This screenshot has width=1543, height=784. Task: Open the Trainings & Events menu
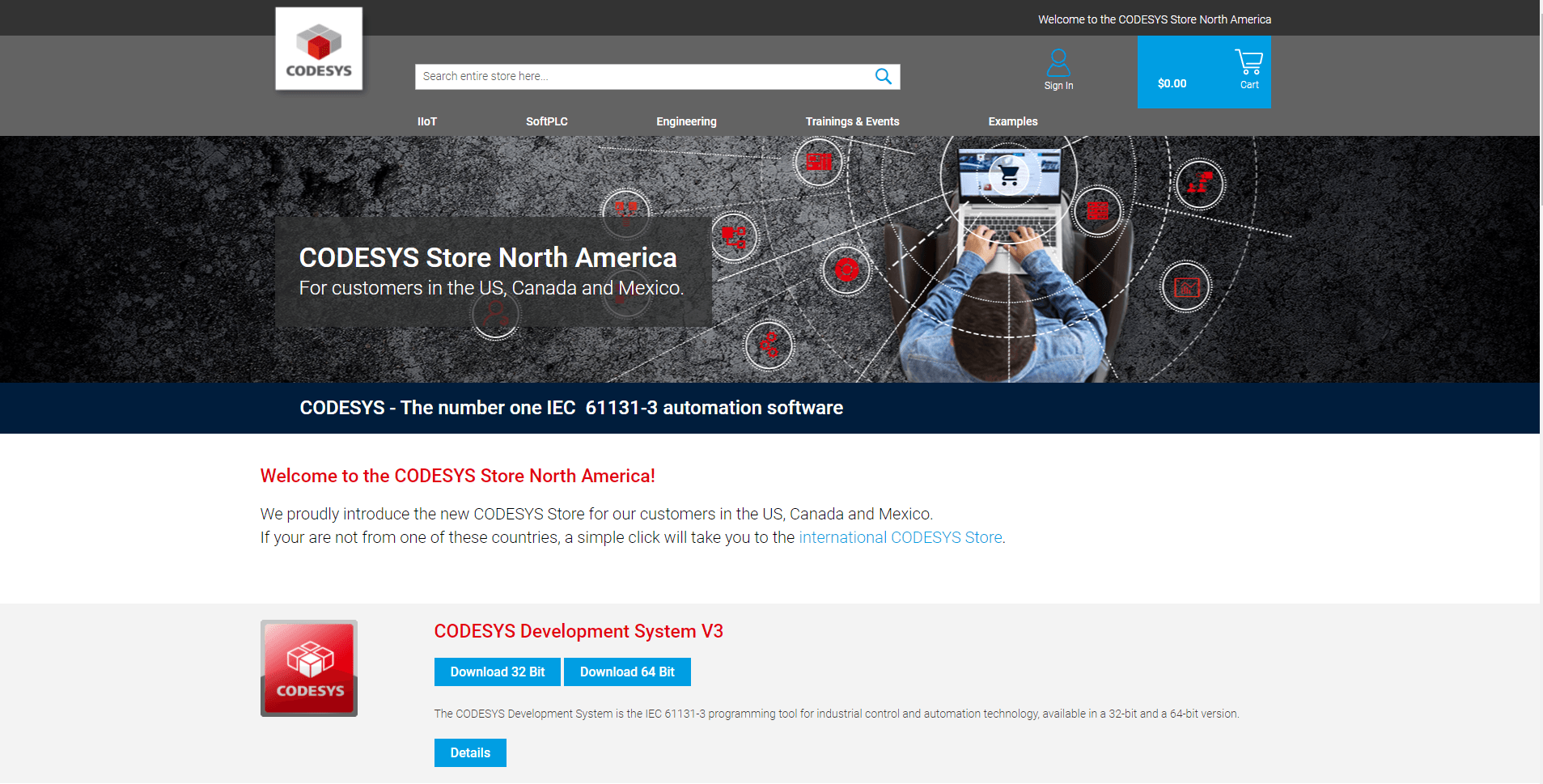click(x=852, y=121)
